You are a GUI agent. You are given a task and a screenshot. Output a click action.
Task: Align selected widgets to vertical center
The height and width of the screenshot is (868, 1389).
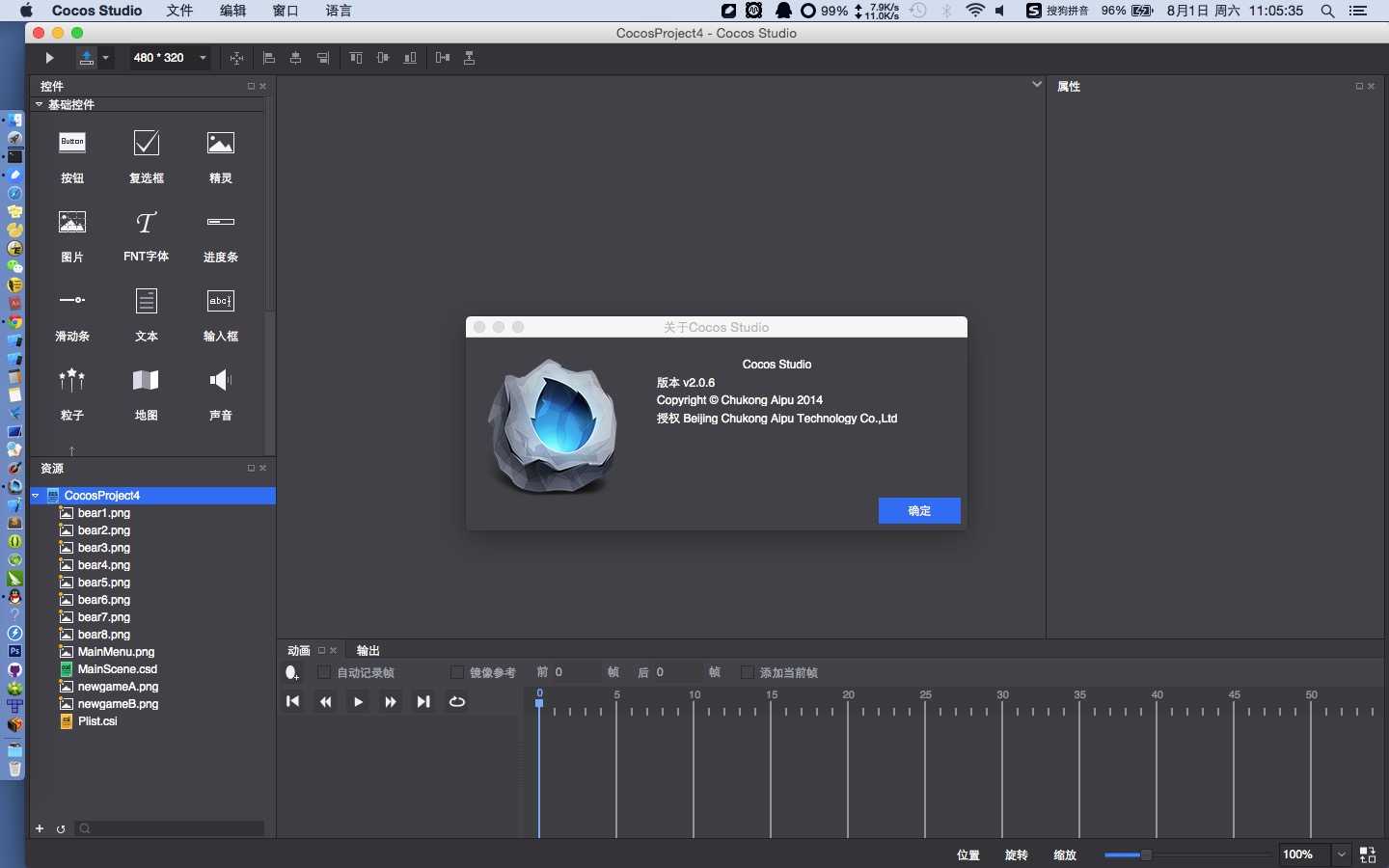[x=383, y=58]
